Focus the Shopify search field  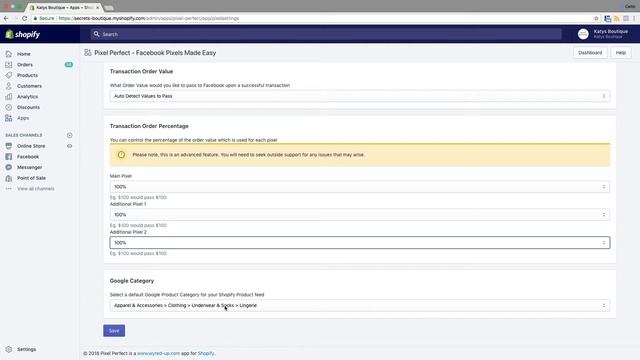(326, 34)
